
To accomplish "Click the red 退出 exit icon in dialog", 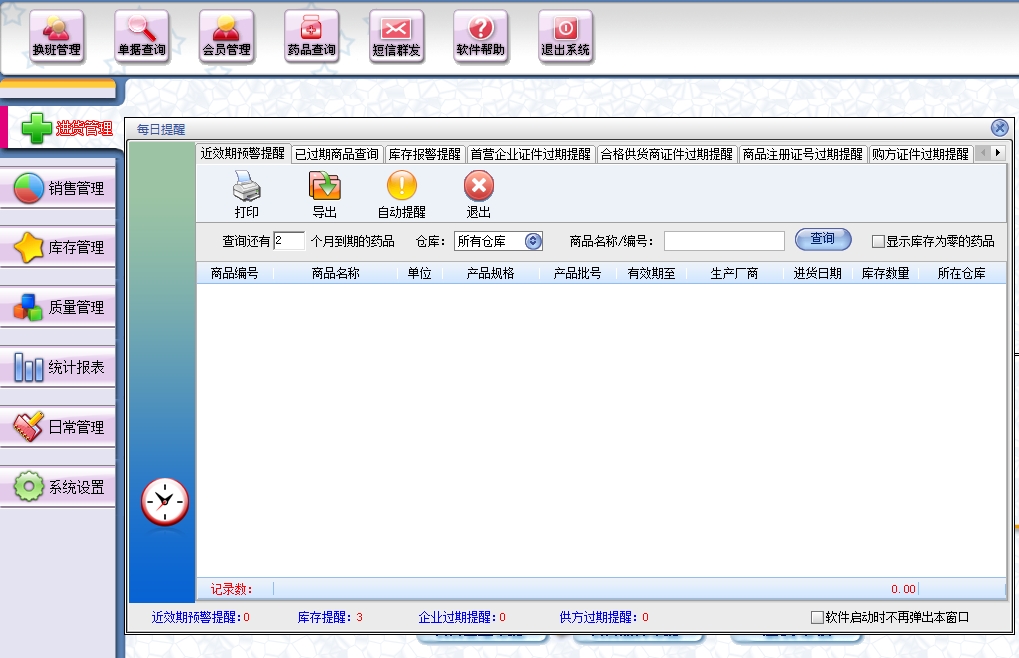I will pyautogui.click(x=479, y=194).
